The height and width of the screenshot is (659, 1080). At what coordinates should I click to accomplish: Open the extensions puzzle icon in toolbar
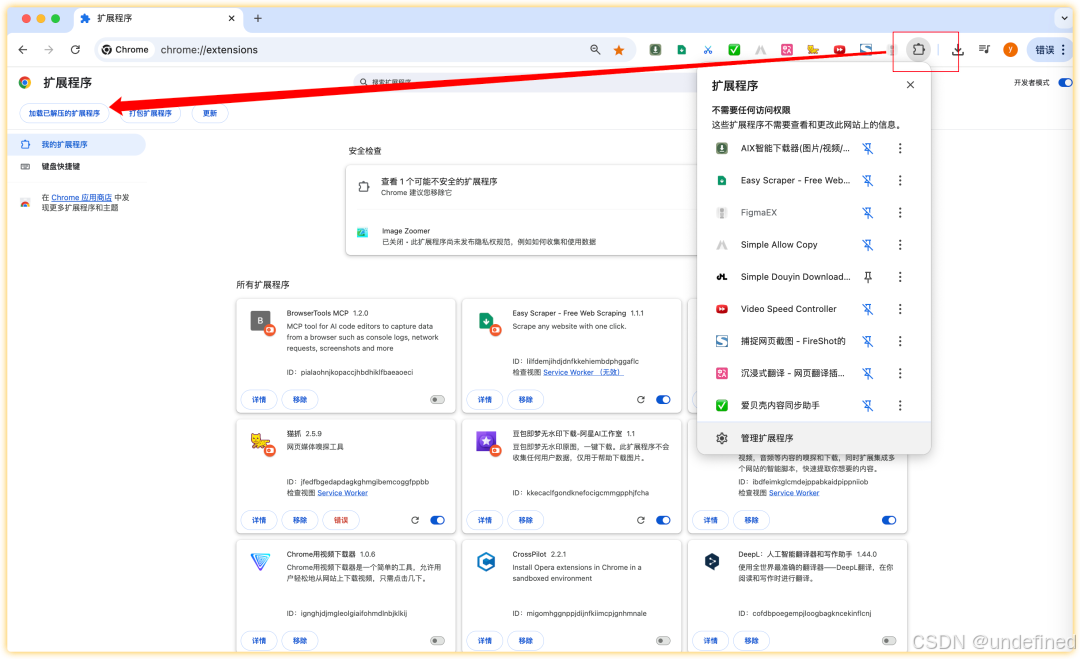click(x=918, y=50)
